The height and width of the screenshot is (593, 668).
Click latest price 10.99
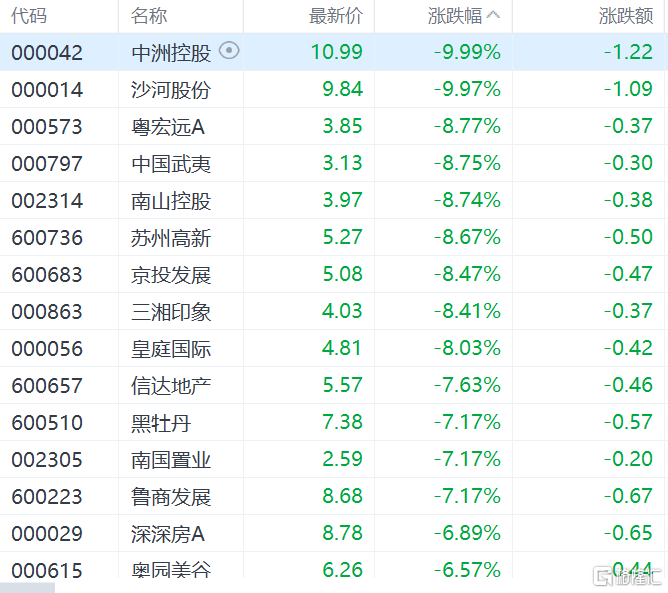[337, 52]
